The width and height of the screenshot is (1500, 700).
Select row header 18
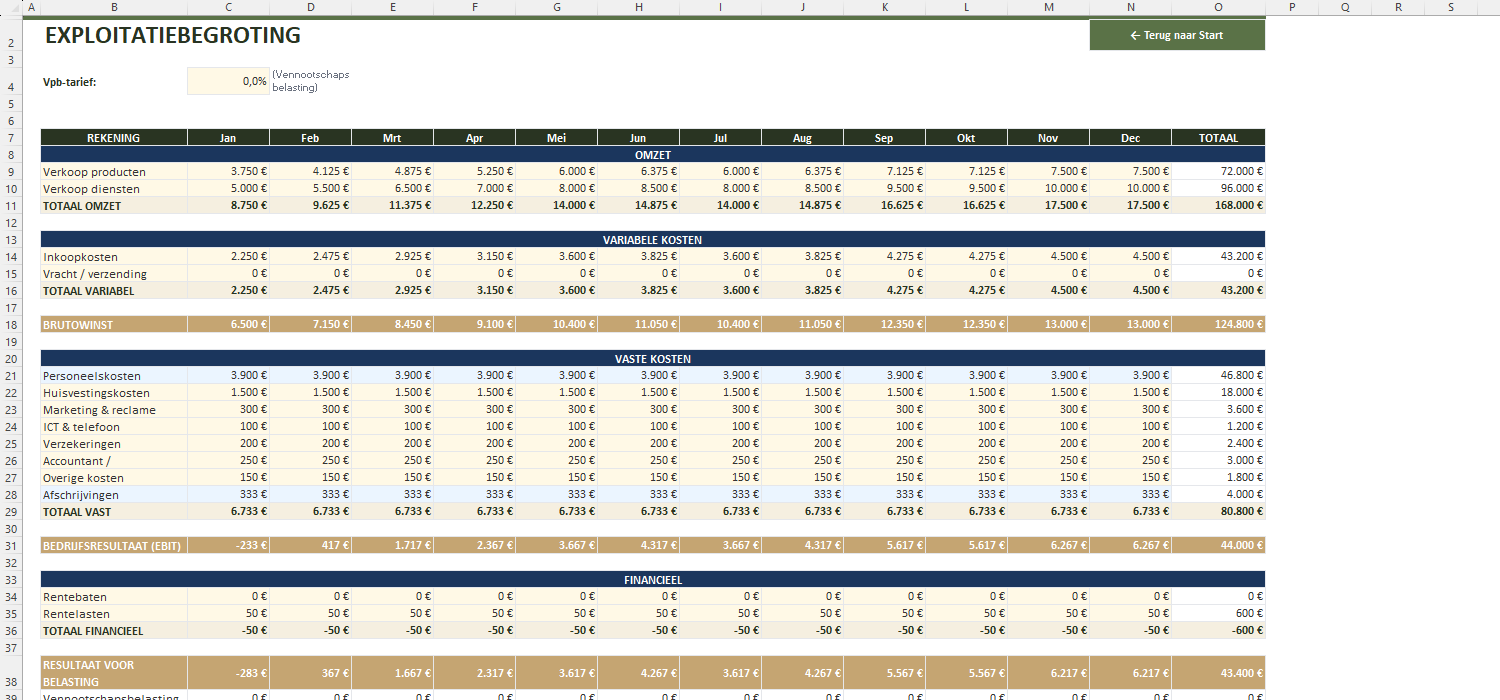tap(10, 324)
